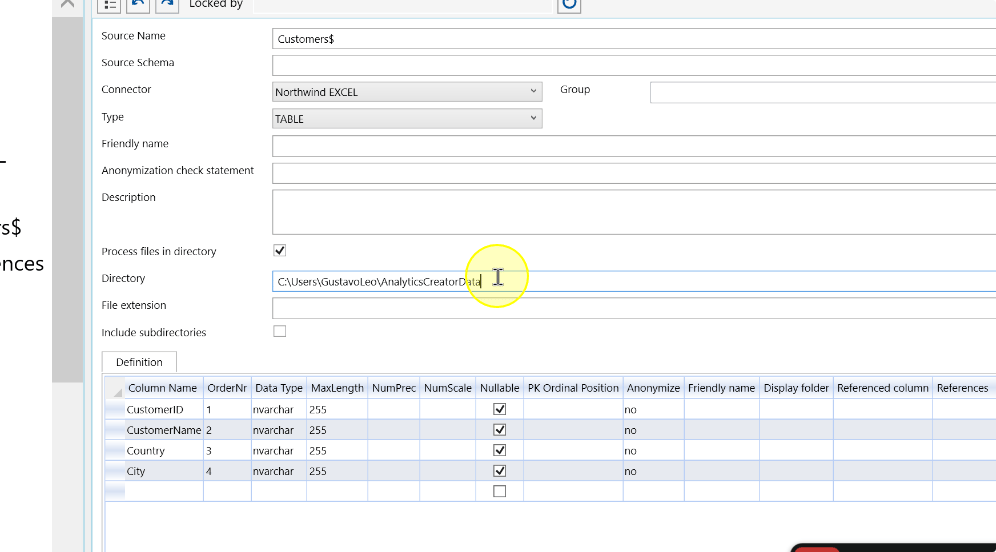Image resolution: width=996 pixels, height=552 pixels.
Task: Click the Column Name column header
Action: click(163, 388)
